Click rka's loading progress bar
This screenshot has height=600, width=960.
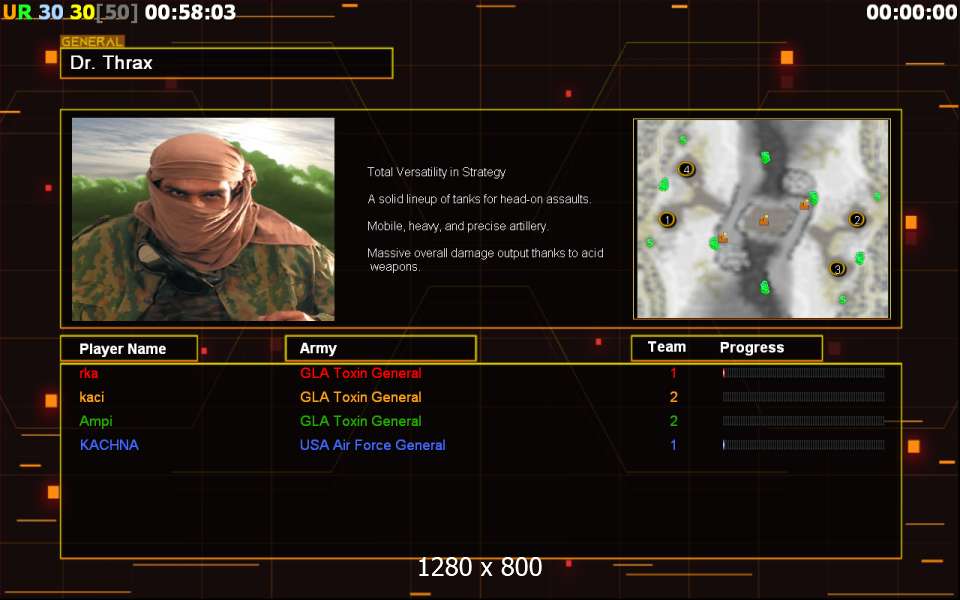tap(803, 373)
